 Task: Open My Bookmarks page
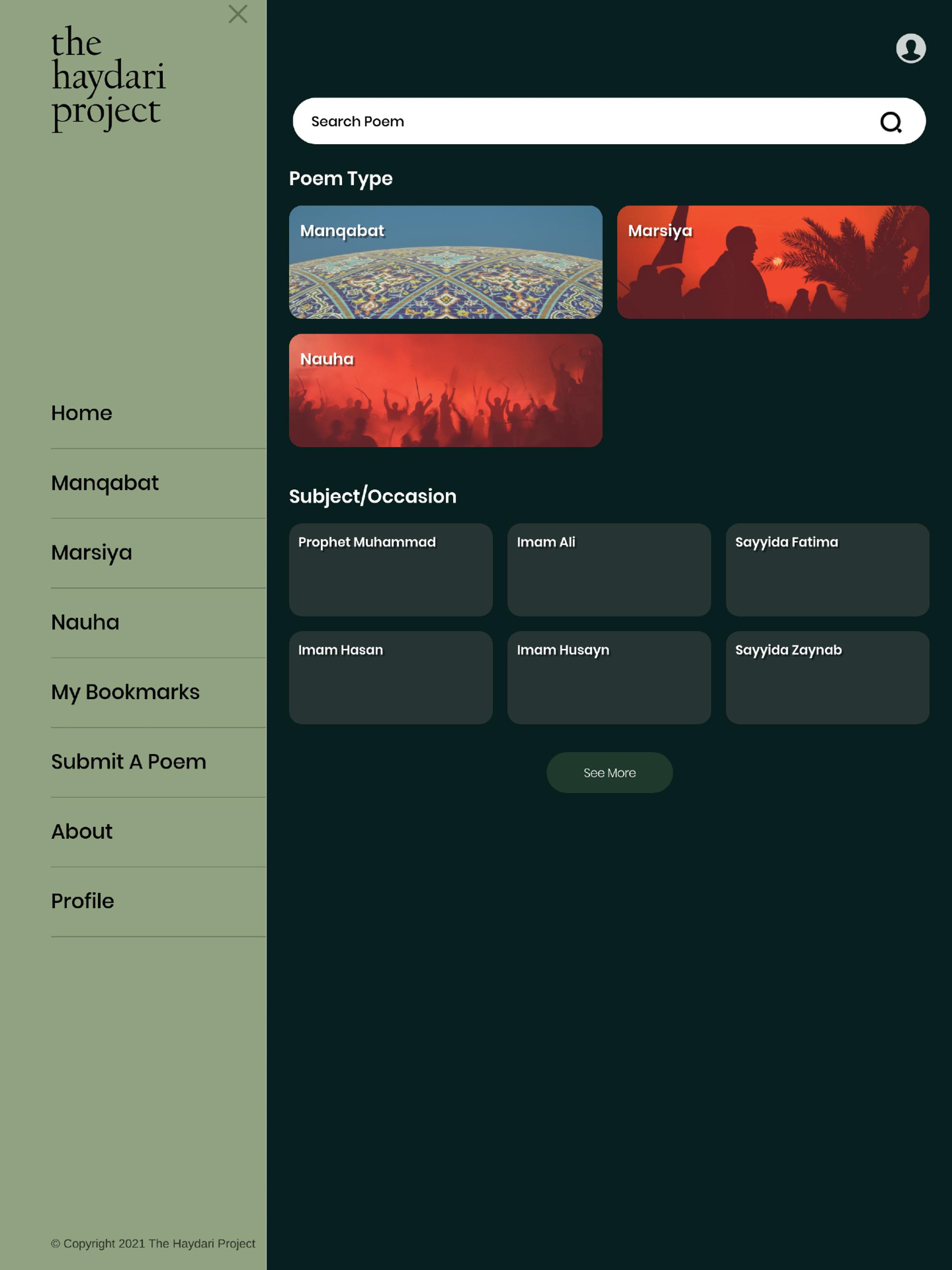pyautogui.click(x=126, y=692)
